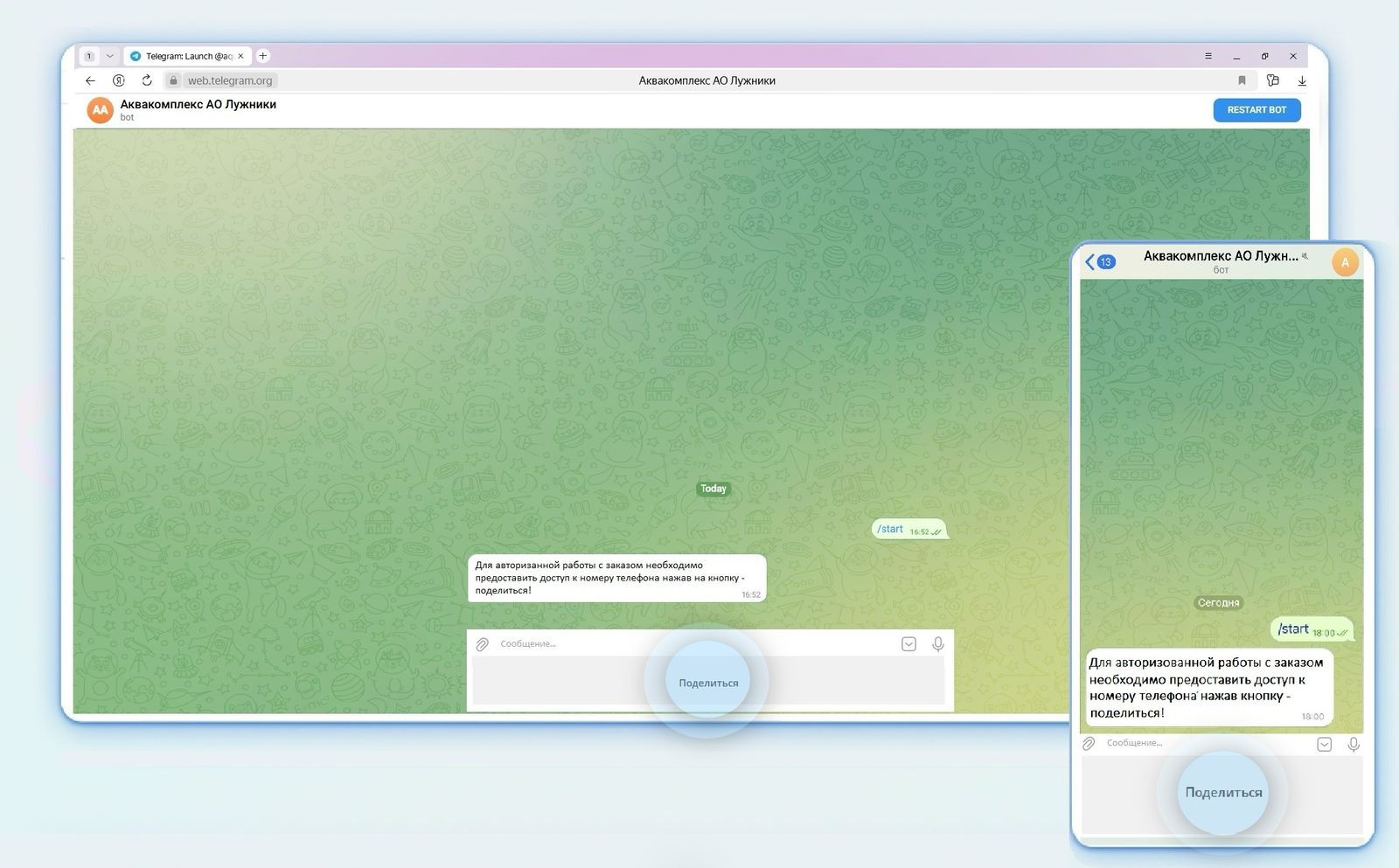The height and width of the screenshot is (868, 1399).
Task: Click the Today date label
Action: pos(713,489)
